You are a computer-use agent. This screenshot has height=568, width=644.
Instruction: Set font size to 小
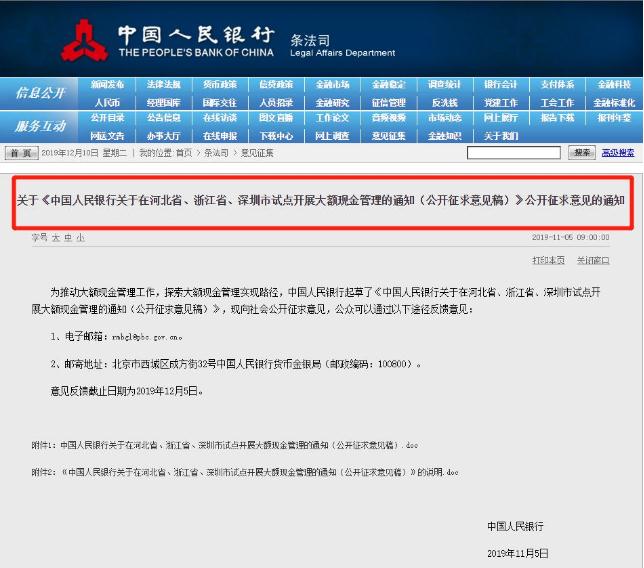pyautogui.click(x=80, y=237)
